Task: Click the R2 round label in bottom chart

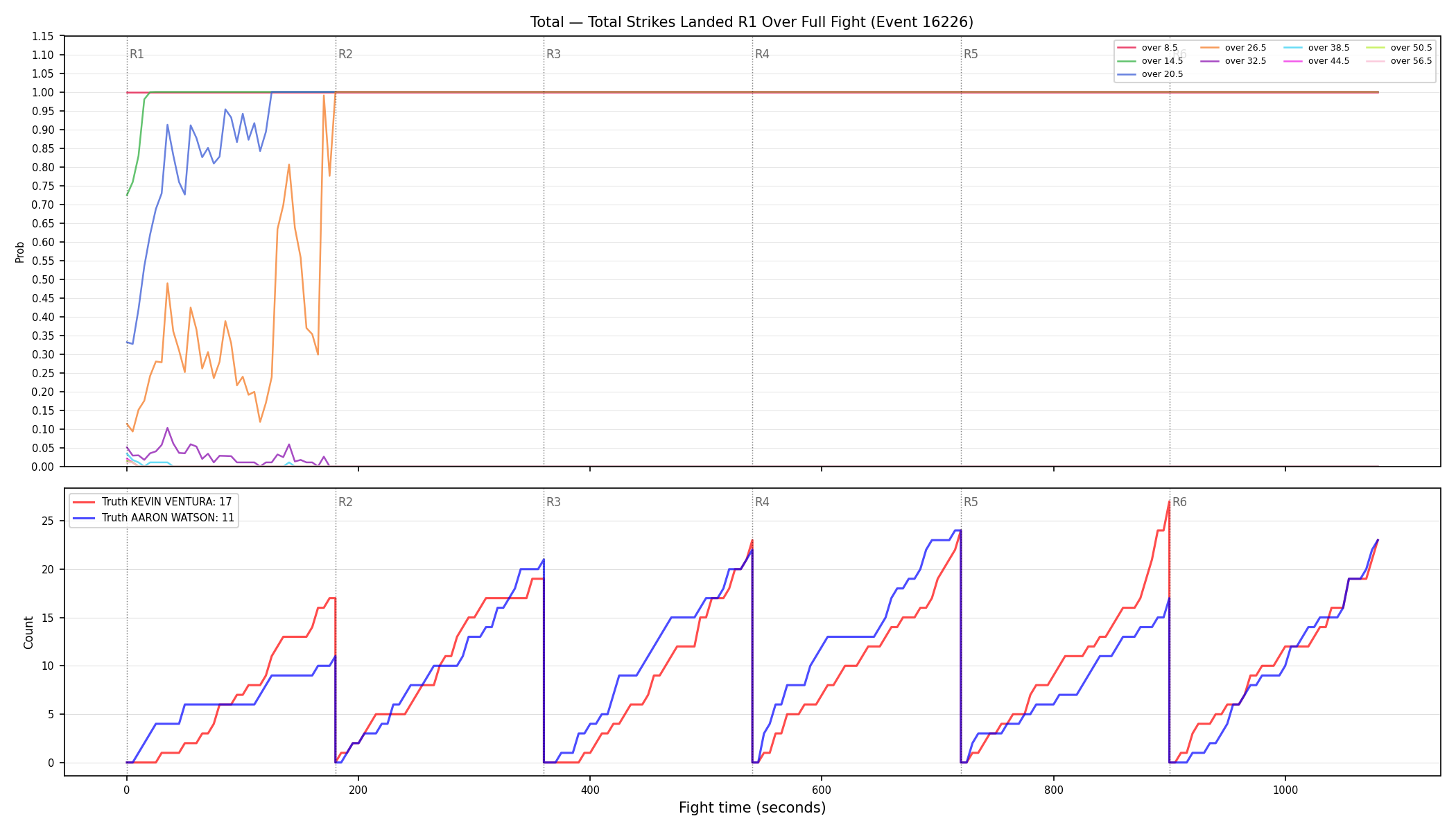Action: (345, 502)
